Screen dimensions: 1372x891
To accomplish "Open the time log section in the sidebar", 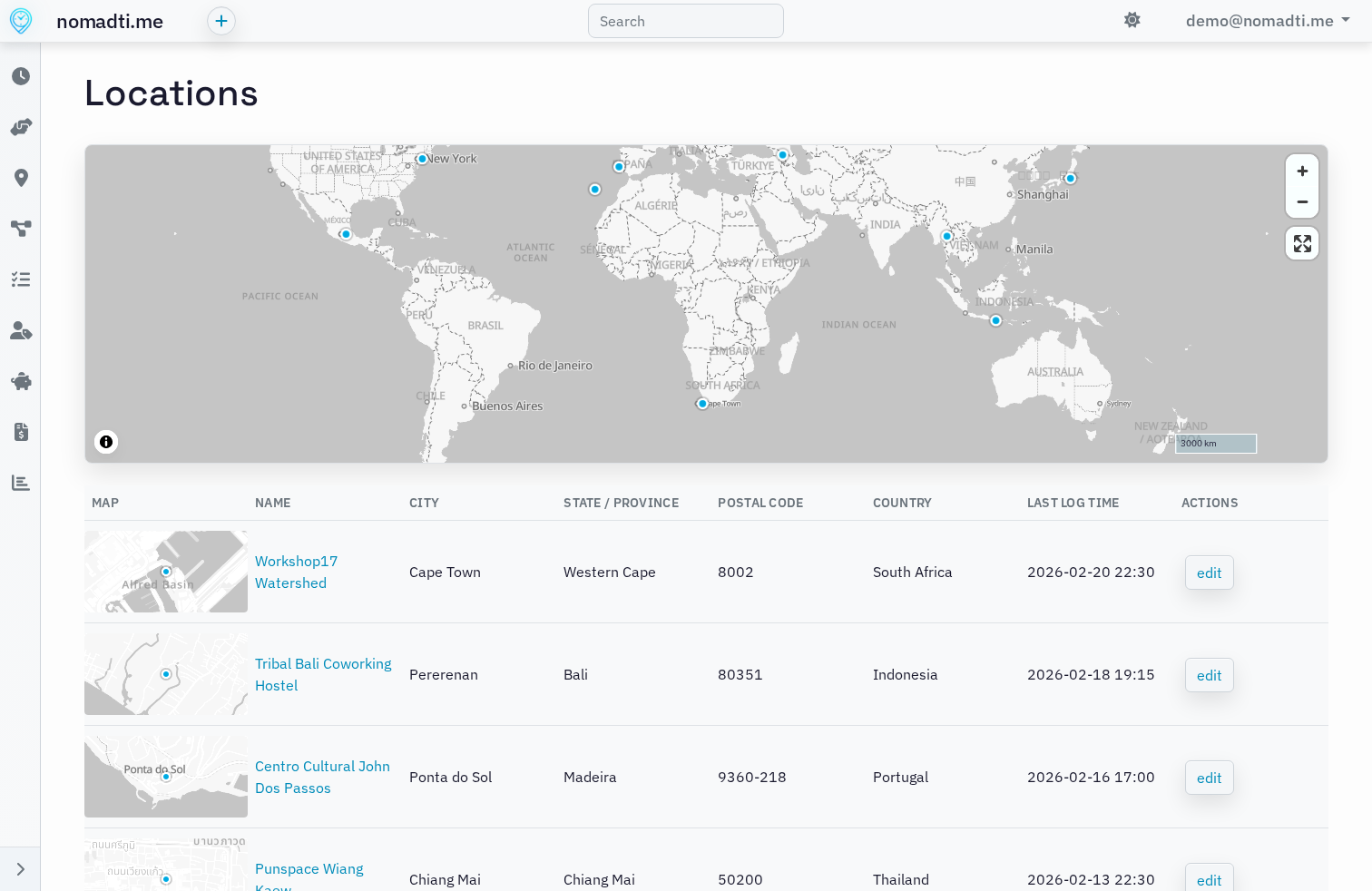I will click(20, 76).
